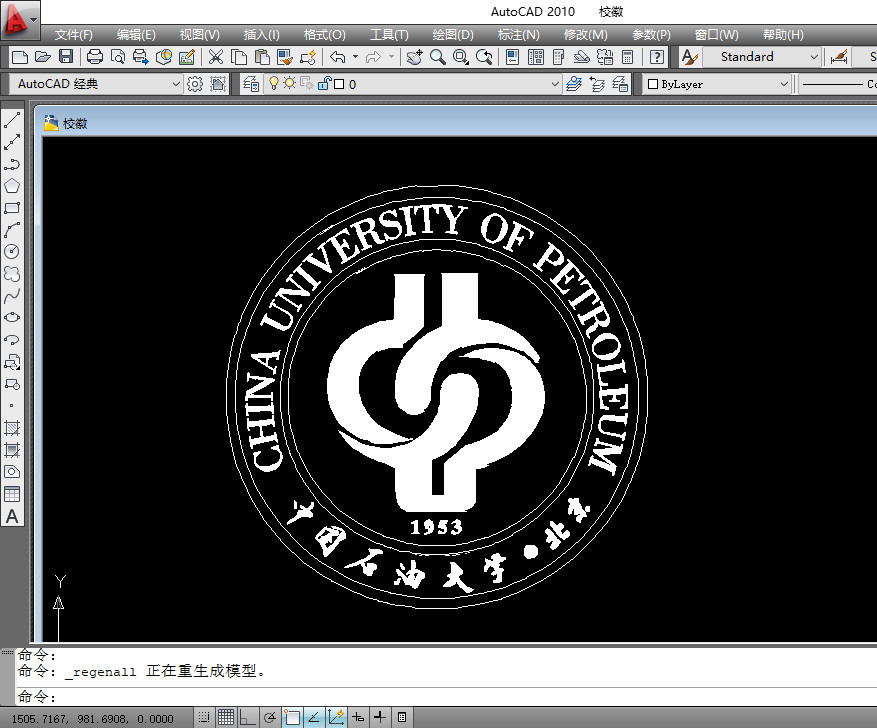Open the 修改(M) menu
Screen dimensions: 877x728
point(586,35)
